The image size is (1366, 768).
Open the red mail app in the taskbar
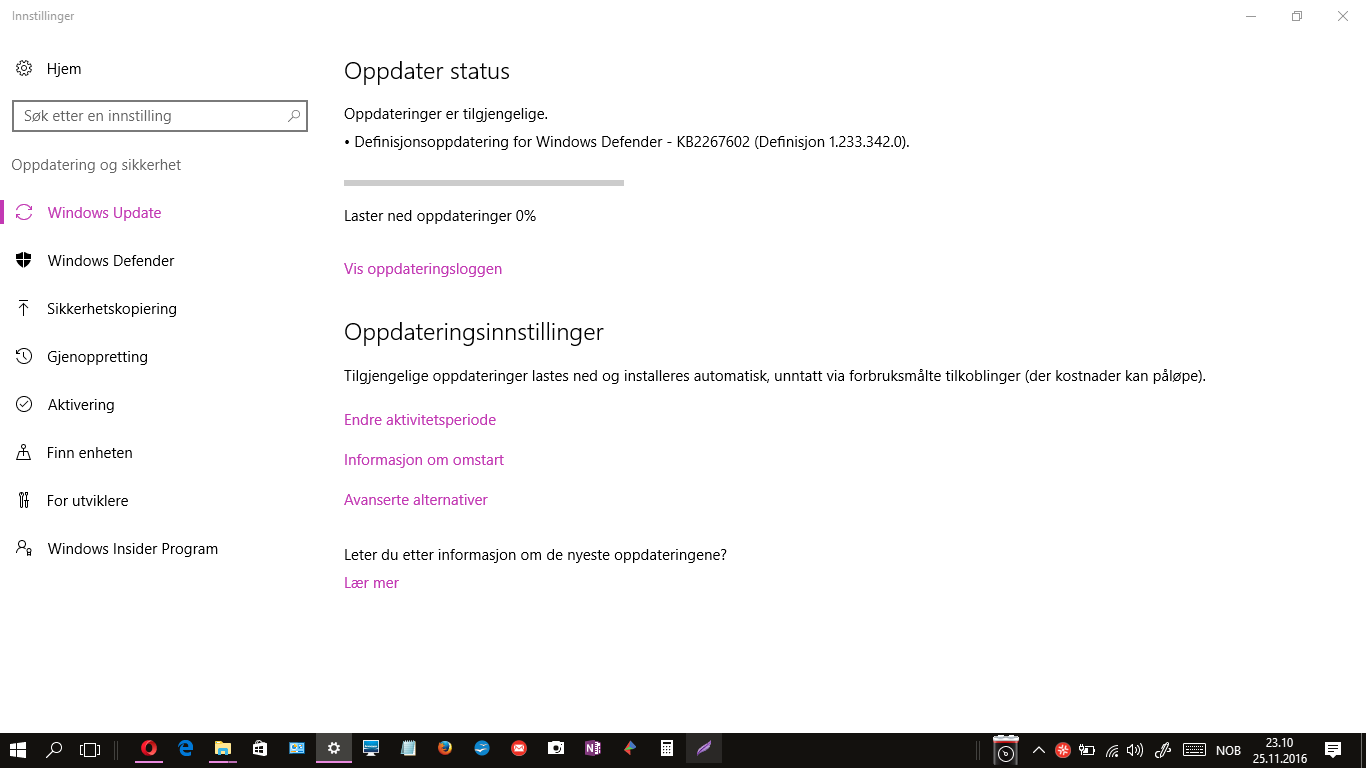click(519, 748)
